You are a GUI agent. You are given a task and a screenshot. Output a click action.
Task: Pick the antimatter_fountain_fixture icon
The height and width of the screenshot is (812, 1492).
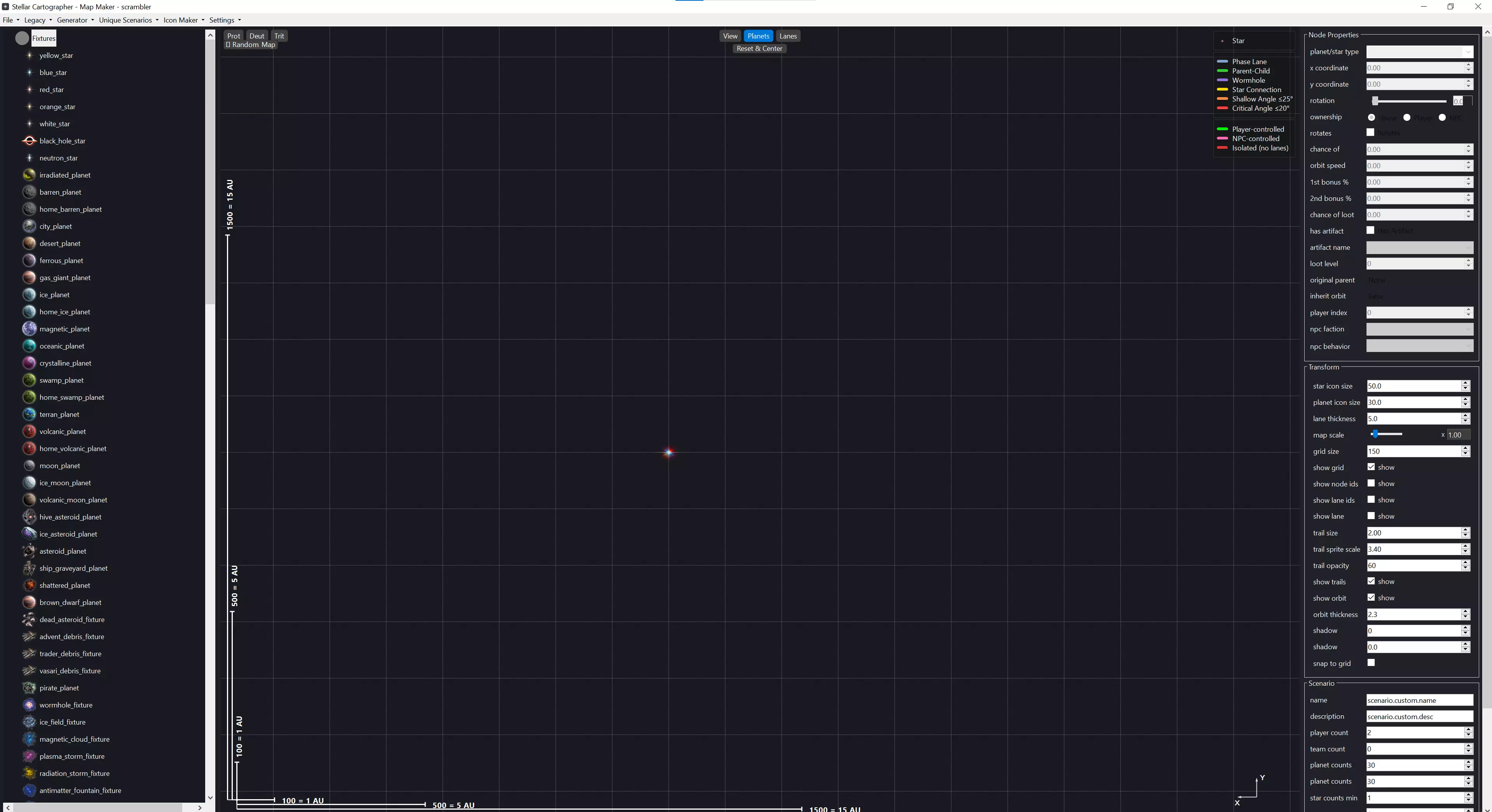click(x=29, y=791)
